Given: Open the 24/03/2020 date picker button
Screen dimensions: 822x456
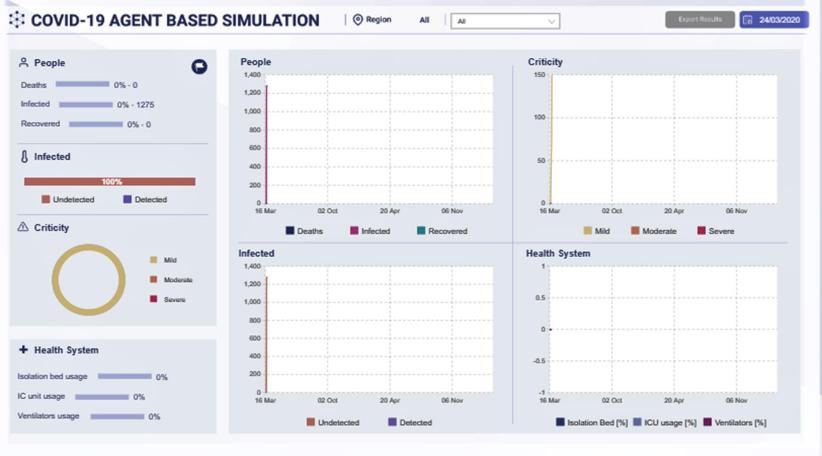Looking at the screenshot, I should coord(774,20).
